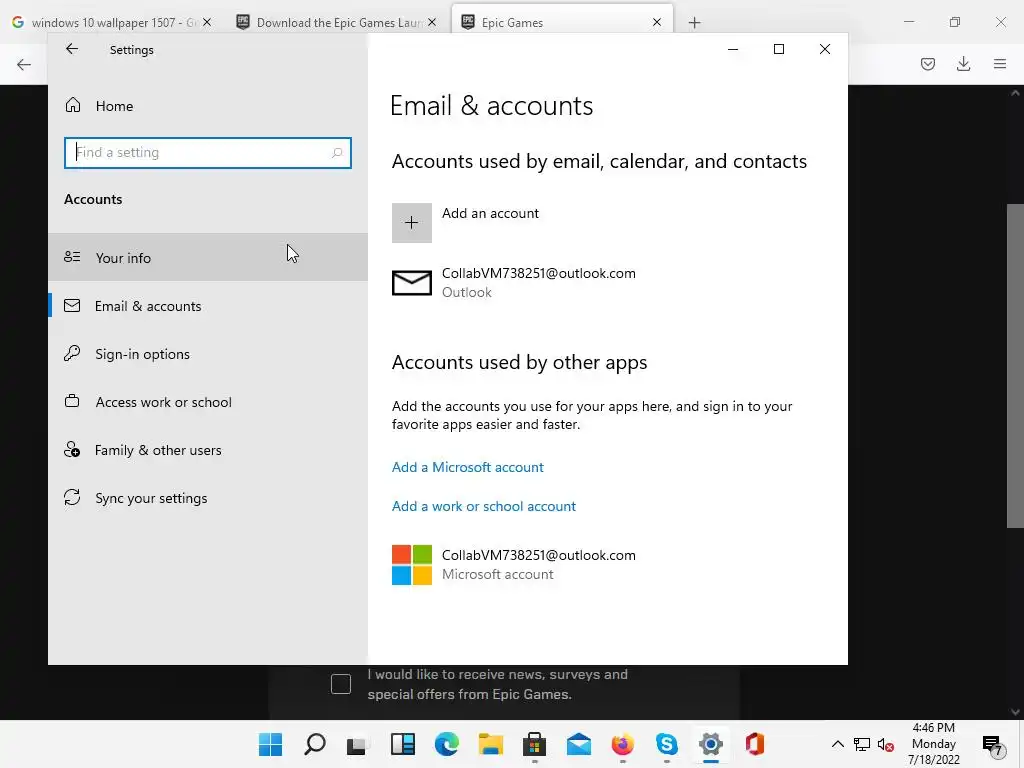
Task: Click Add a work or school account
Action: 484,506
